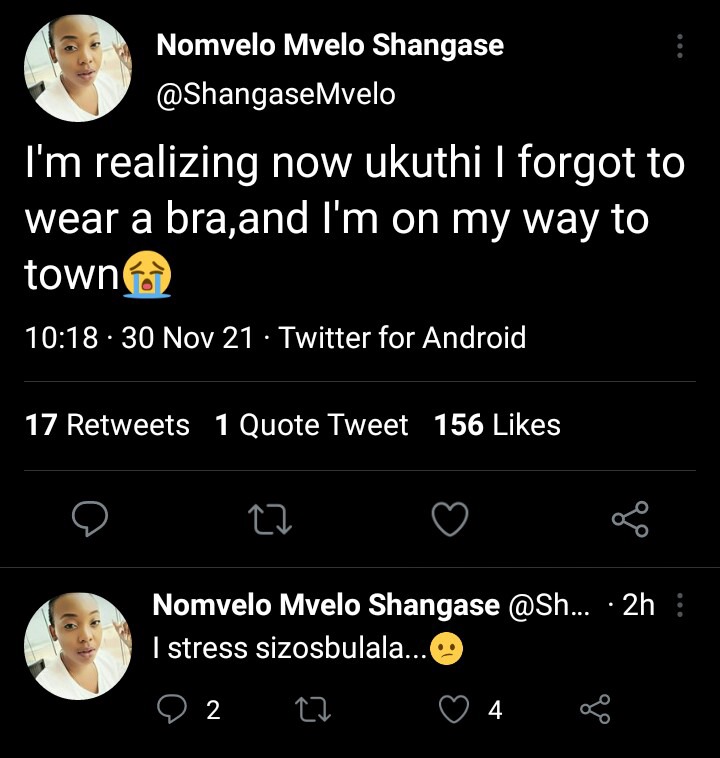Open author name on the reply tweet
The height and width of the screenshot is (758, 720).
pos(326,605)
